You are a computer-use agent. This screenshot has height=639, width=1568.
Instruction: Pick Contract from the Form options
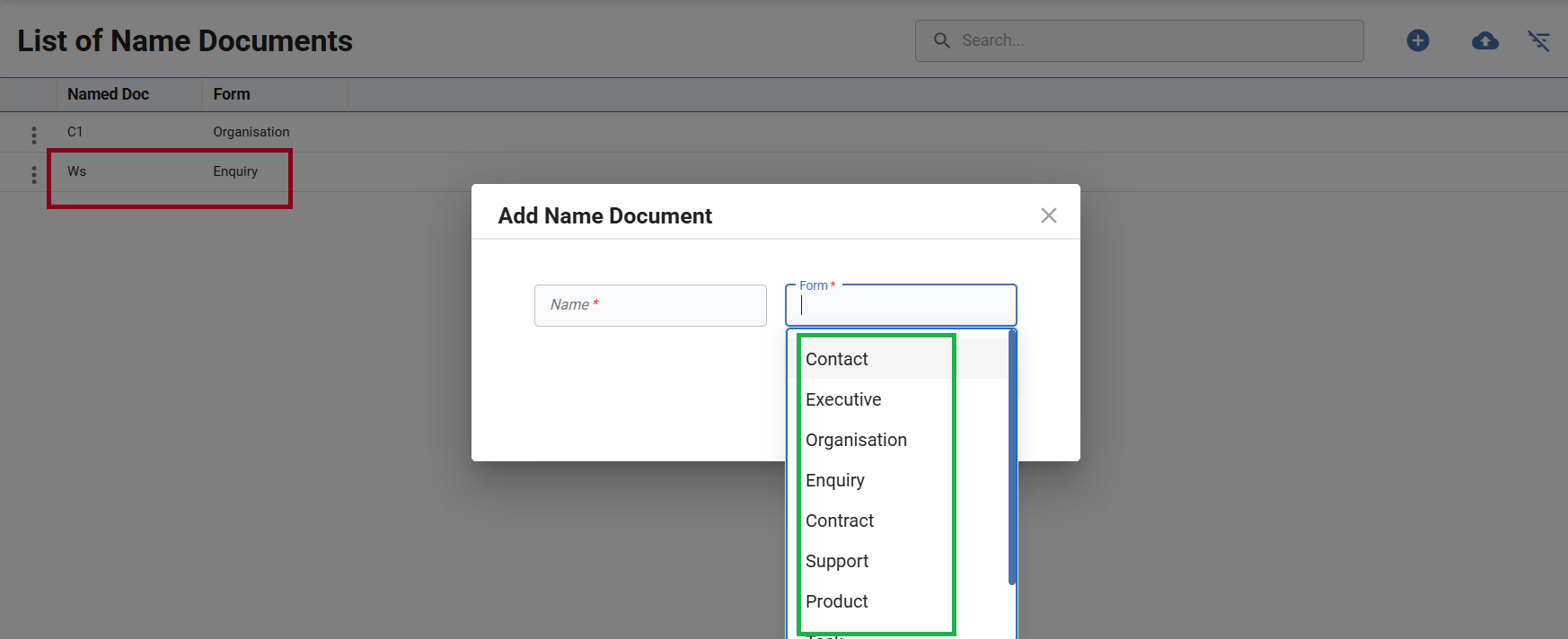[898, 521]
